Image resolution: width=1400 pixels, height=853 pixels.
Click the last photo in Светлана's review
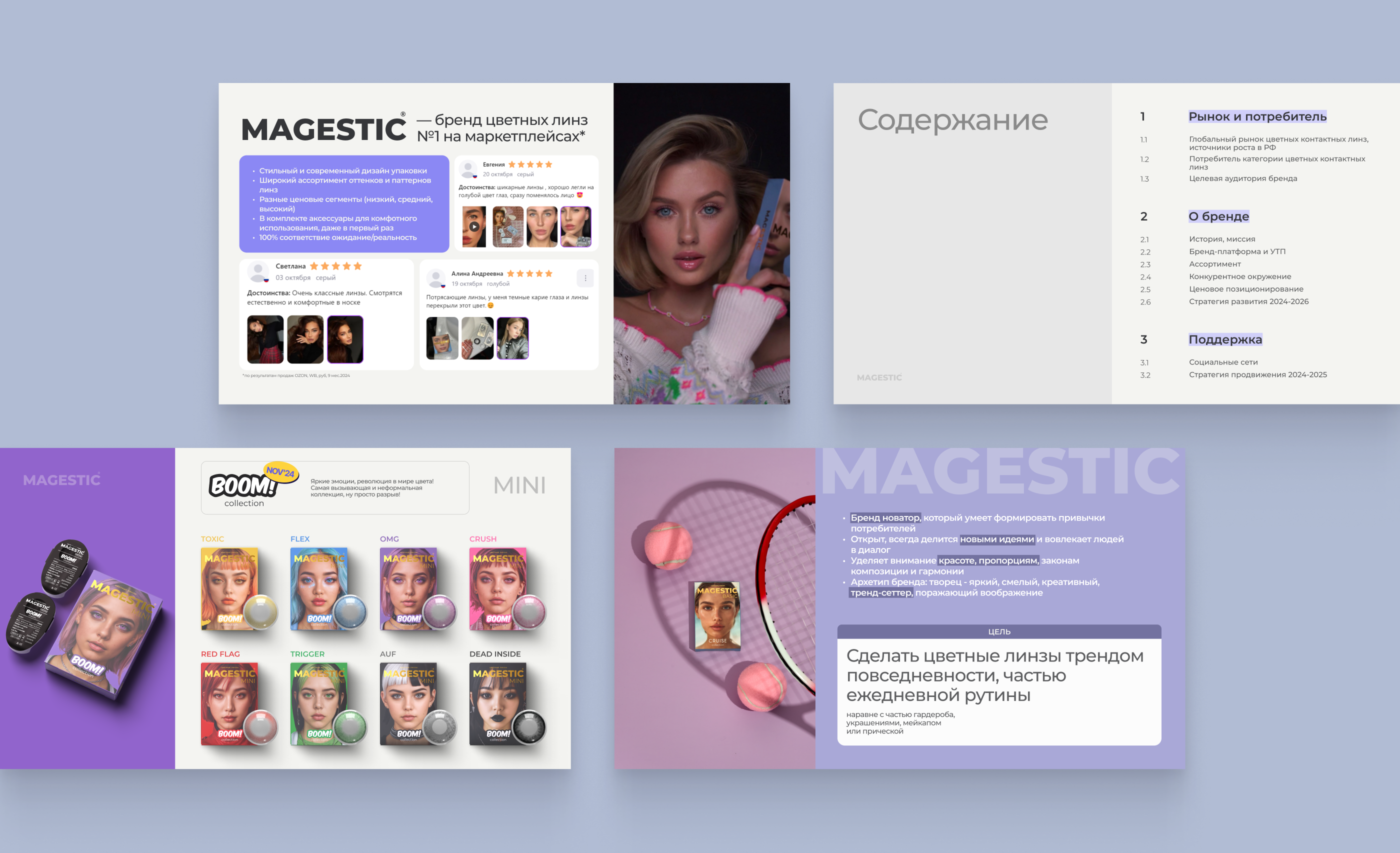point(344,339)
